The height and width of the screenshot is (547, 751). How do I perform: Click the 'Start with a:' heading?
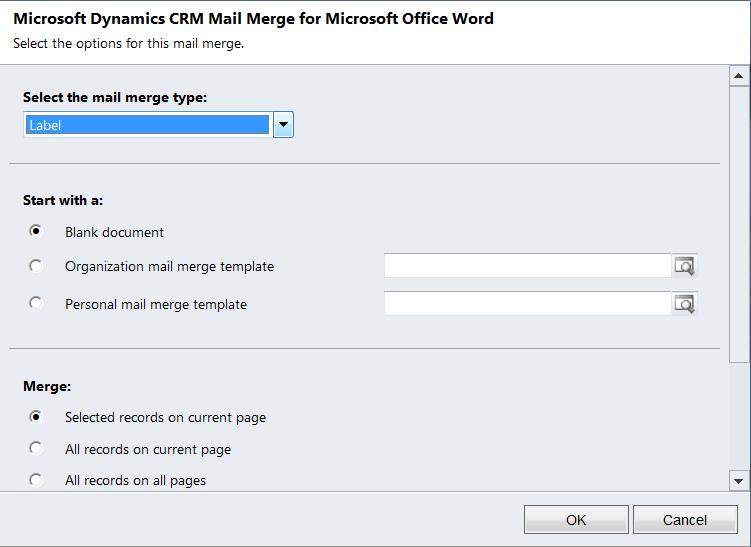(63, 200)
